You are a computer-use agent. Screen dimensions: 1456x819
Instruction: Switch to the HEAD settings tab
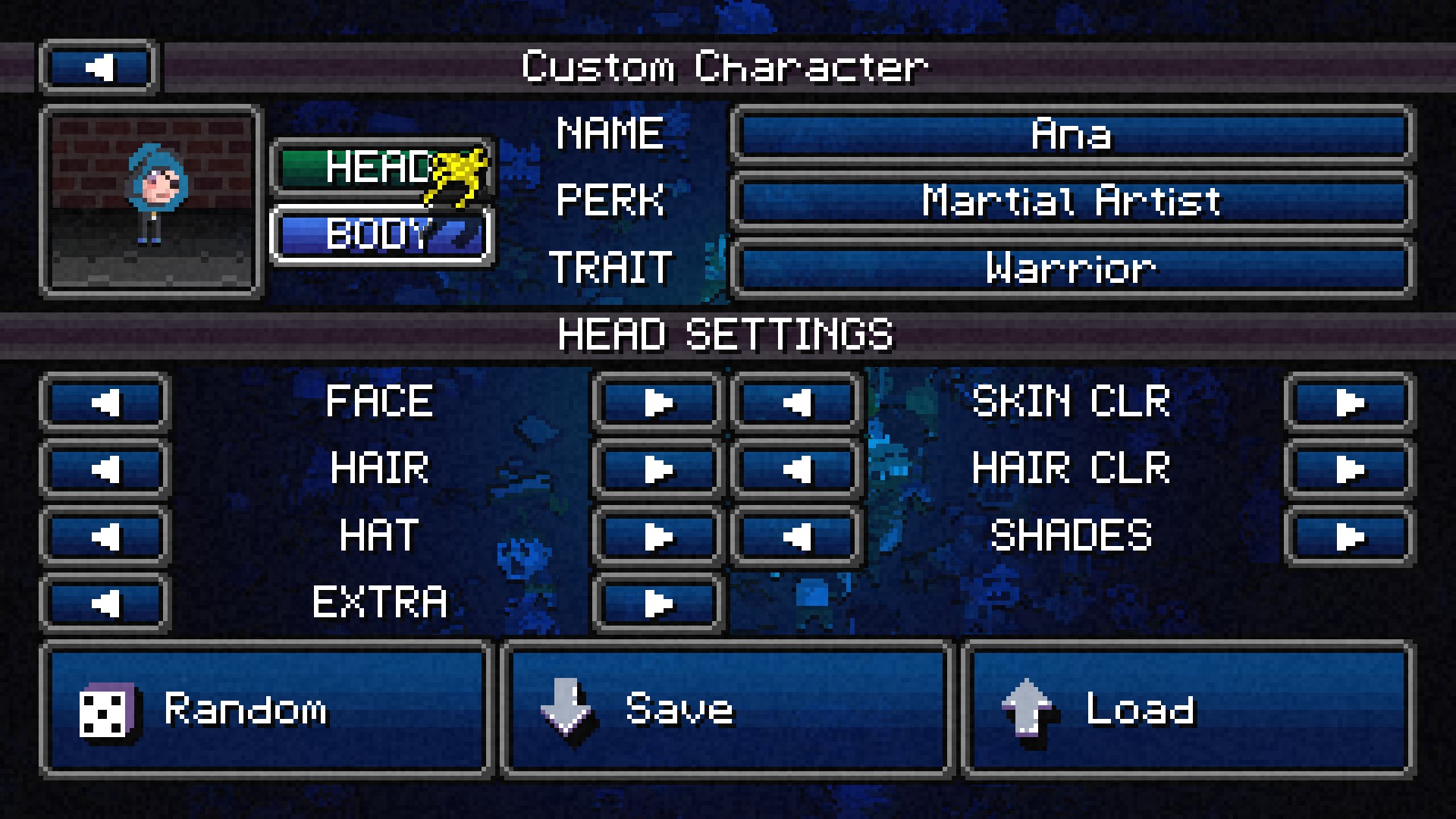382,168
